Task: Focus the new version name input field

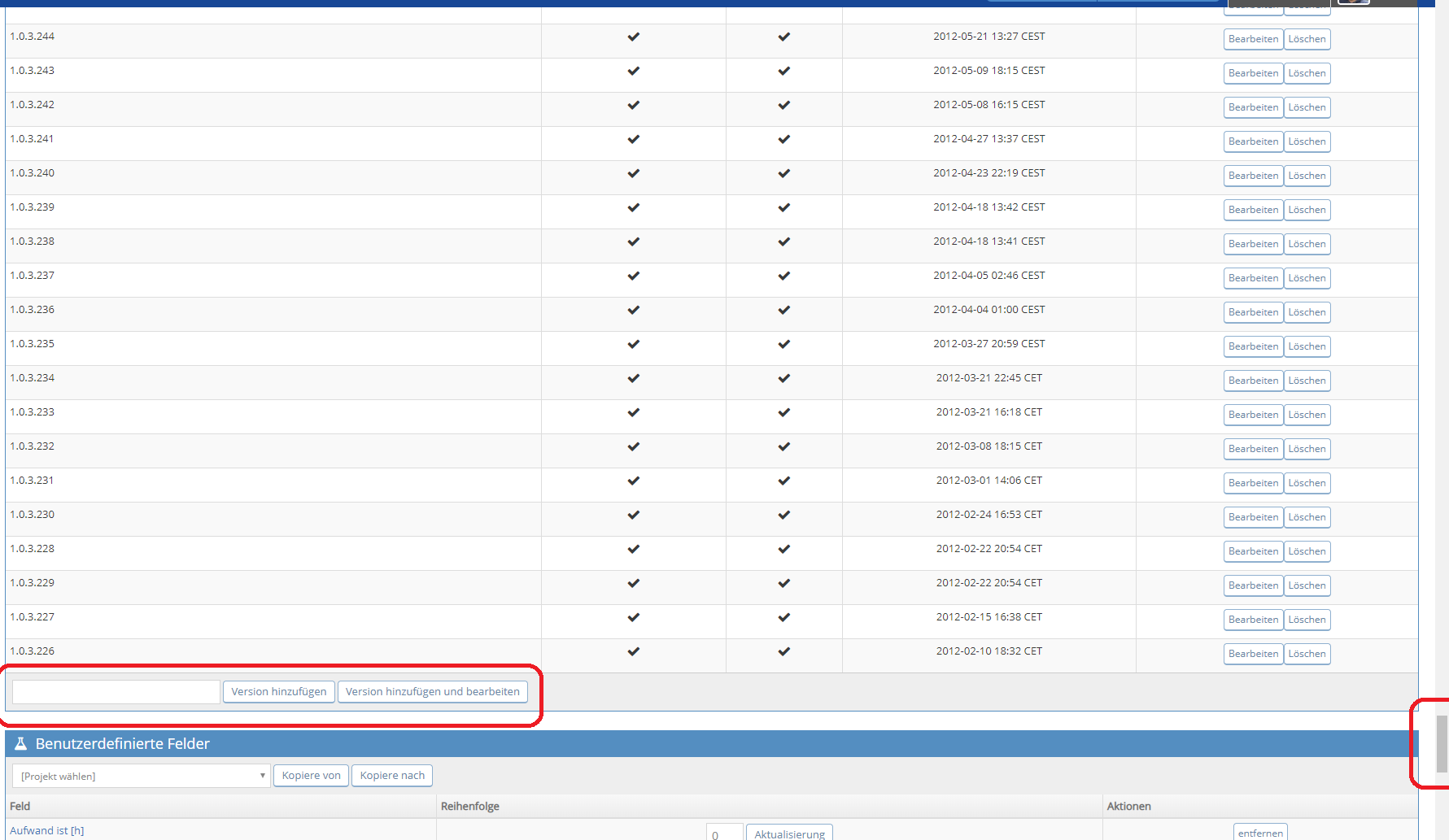Action: click(116, 692)
